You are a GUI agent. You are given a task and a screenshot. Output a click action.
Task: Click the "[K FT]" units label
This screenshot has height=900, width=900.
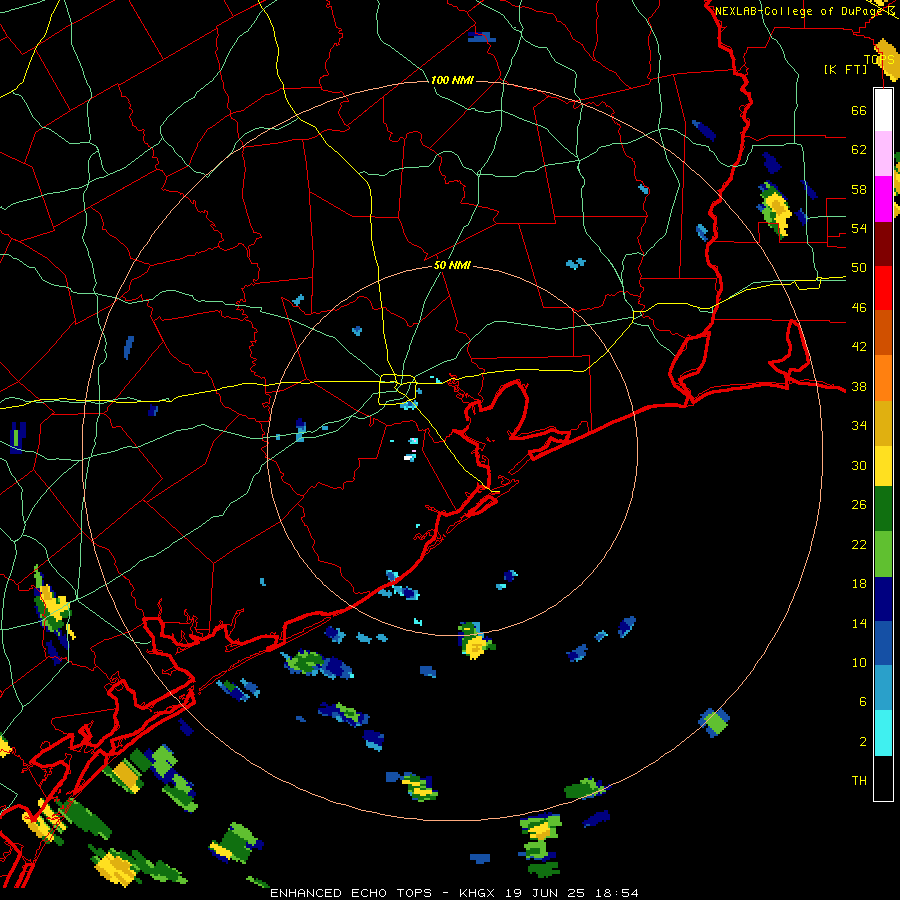845,69
